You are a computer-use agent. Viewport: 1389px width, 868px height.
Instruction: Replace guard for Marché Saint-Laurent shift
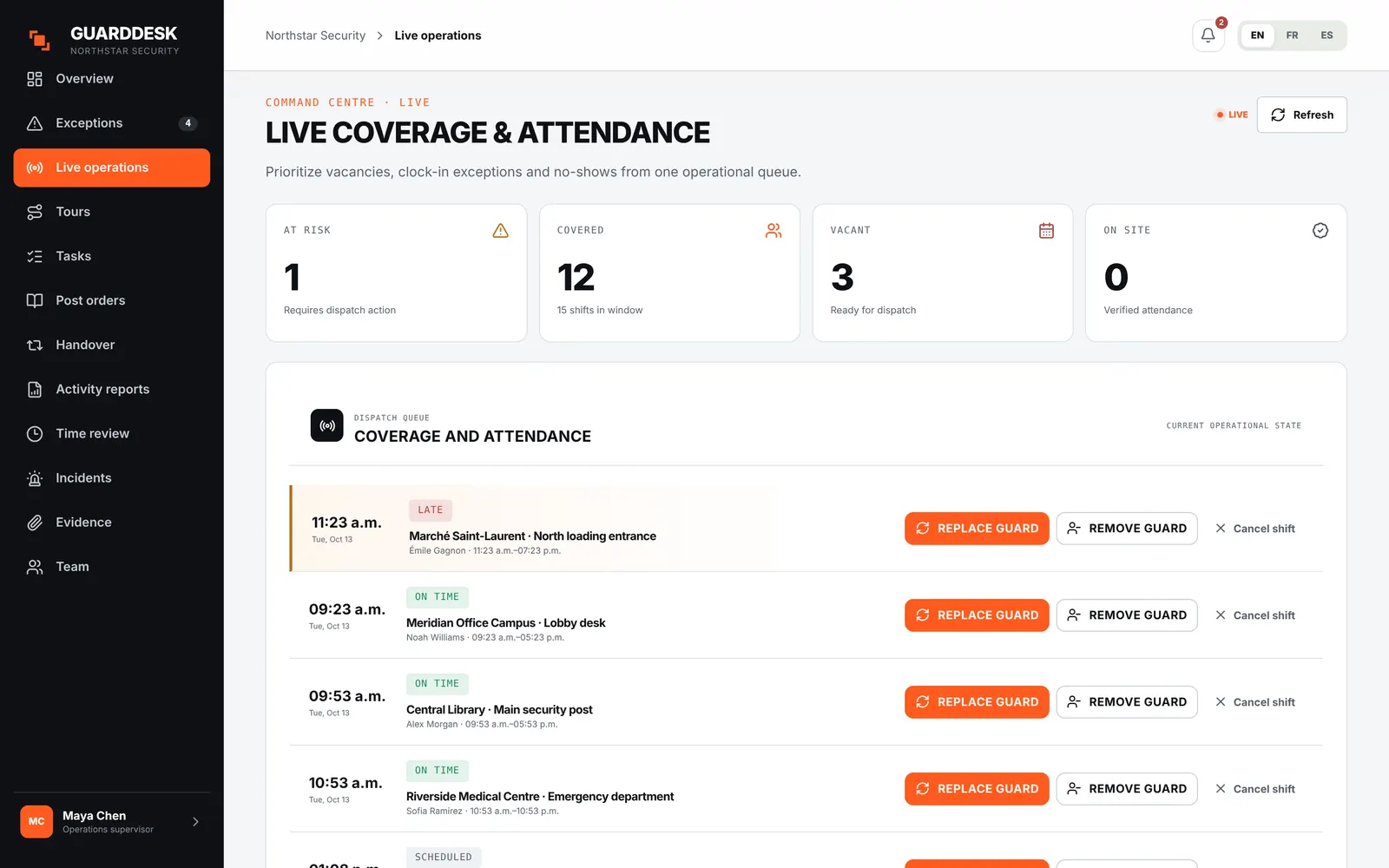tap(977, 529)
